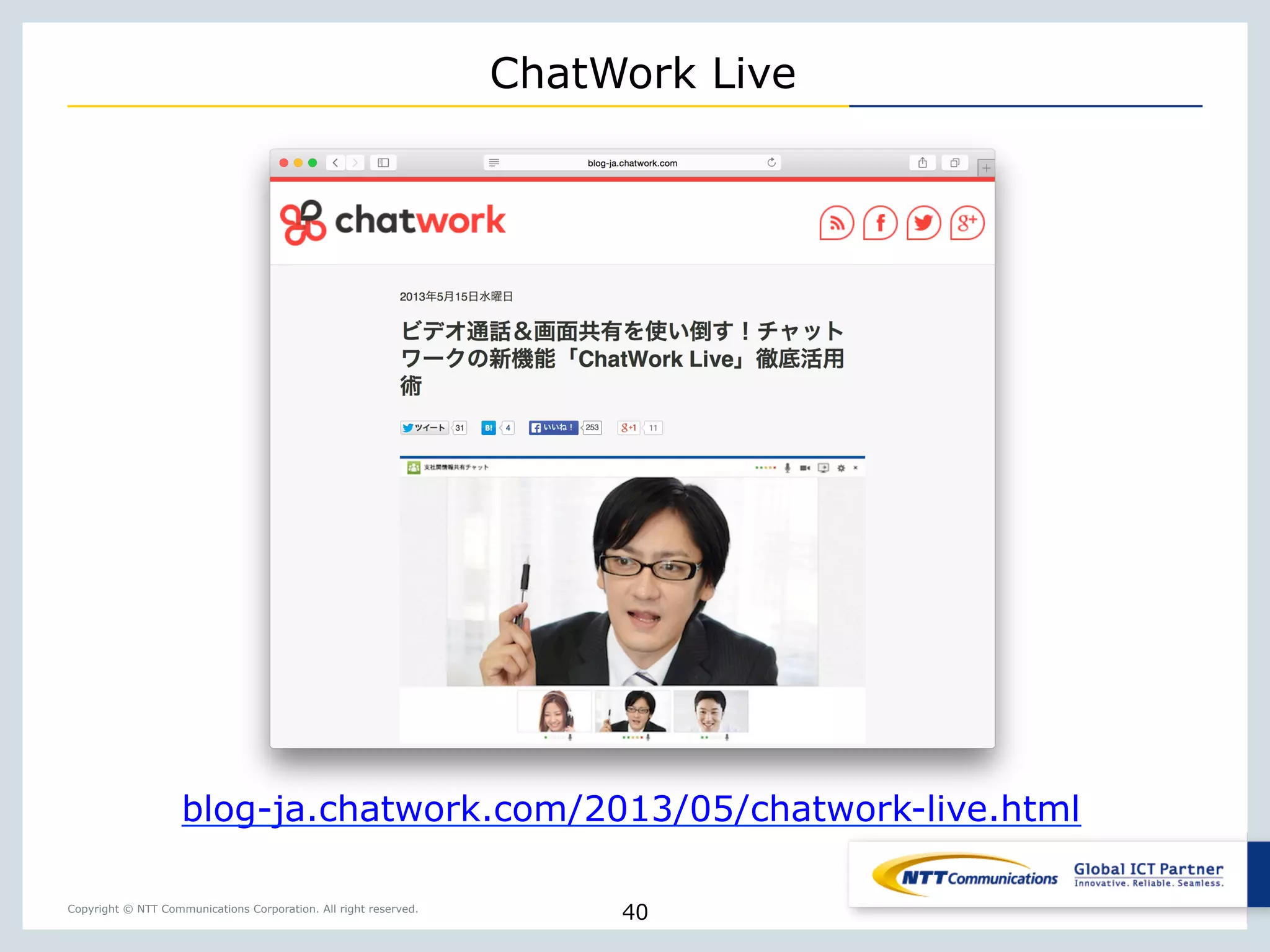Select the man with glasses video thumbnail
This screenshot has width=1270, height=952.
click(633, 712)
